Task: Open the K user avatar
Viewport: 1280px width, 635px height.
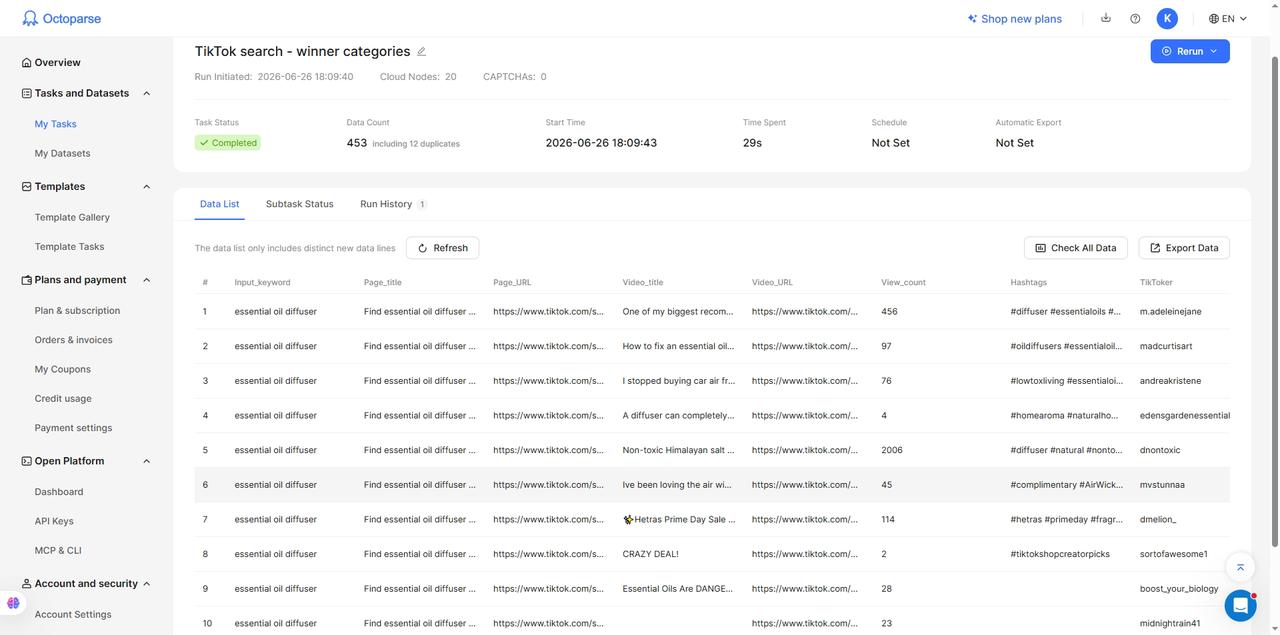Action: (x=1167, y=18)
